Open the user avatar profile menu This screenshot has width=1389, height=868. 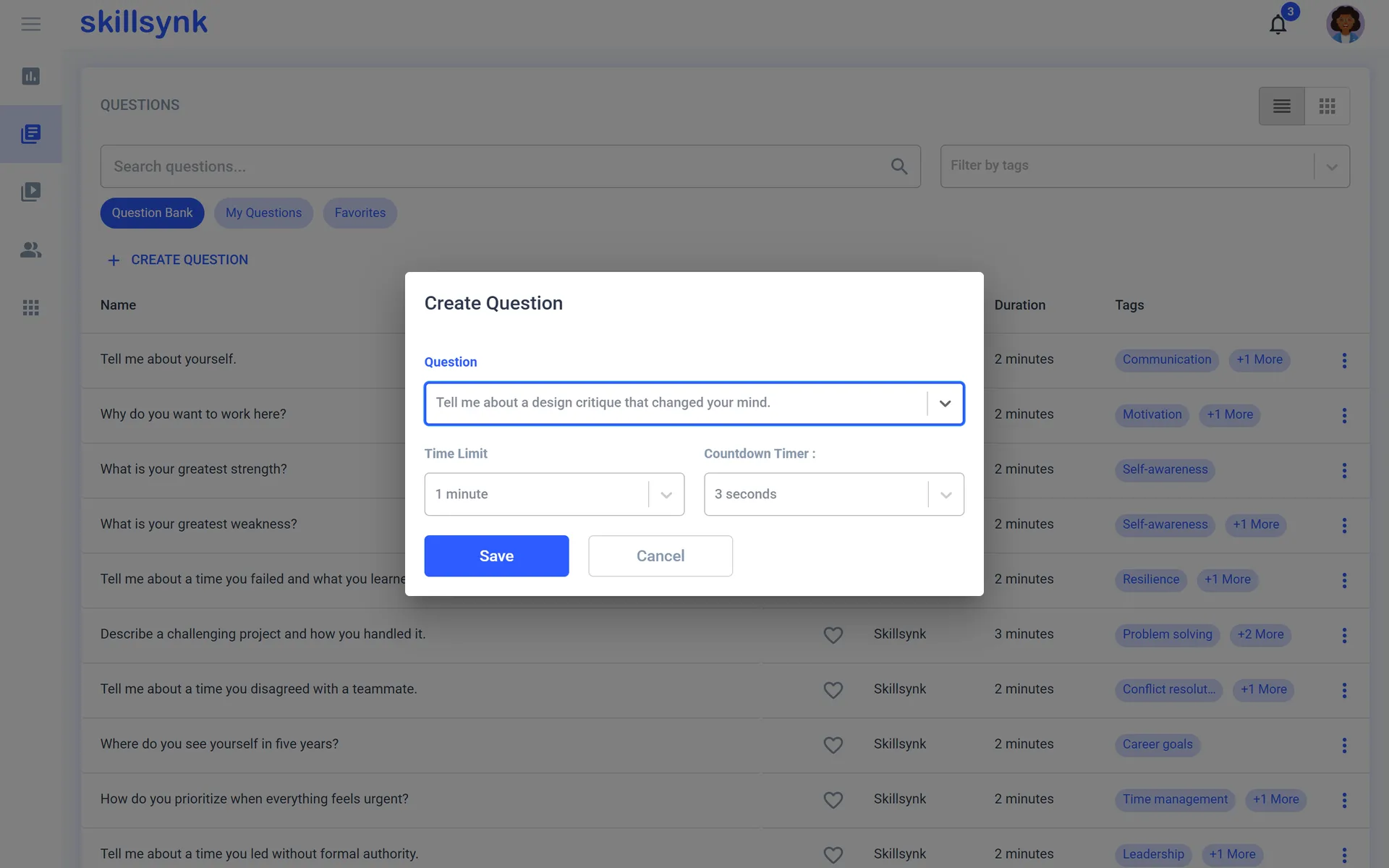coord(1345,25)
